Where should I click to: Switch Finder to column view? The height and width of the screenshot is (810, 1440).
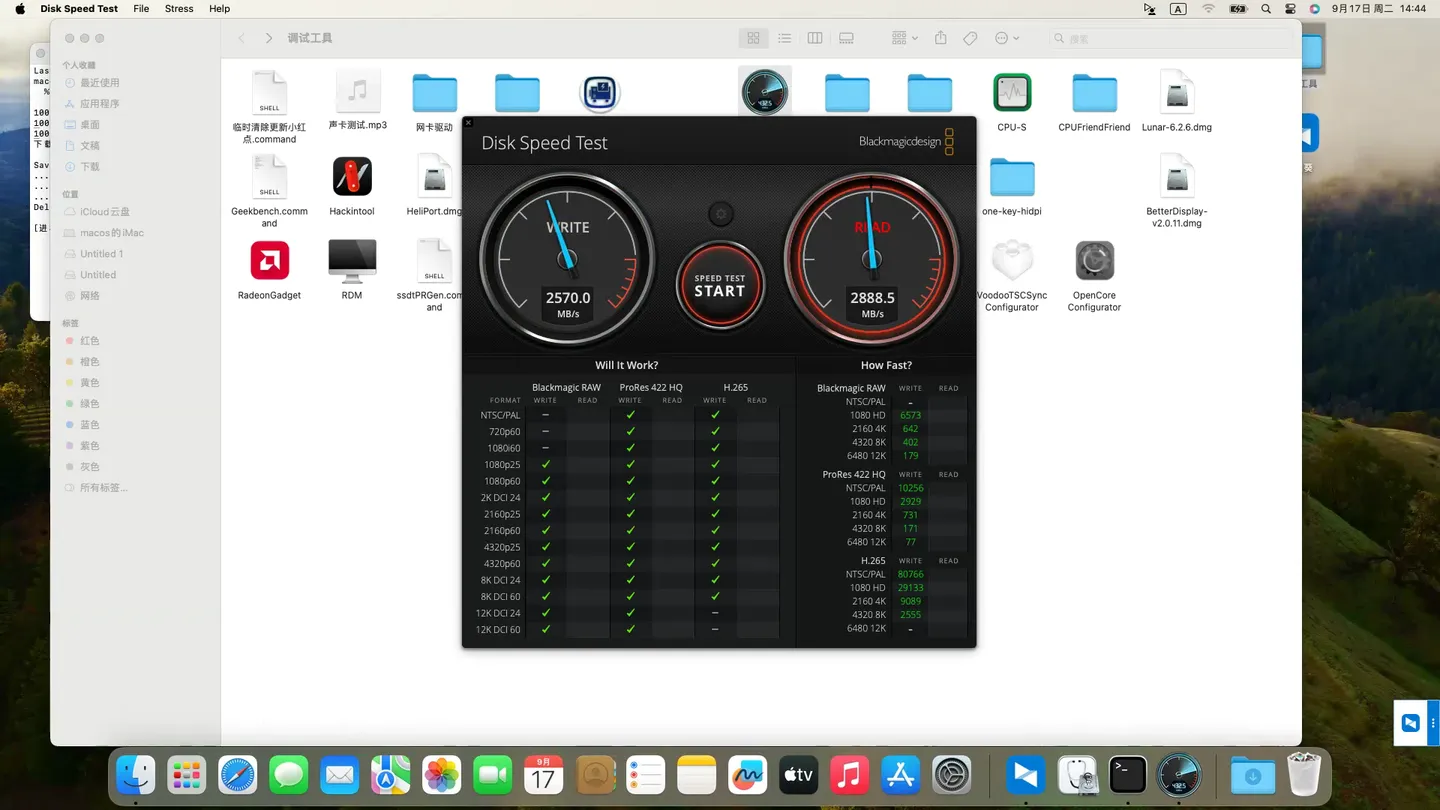click(x=815, y=37)
